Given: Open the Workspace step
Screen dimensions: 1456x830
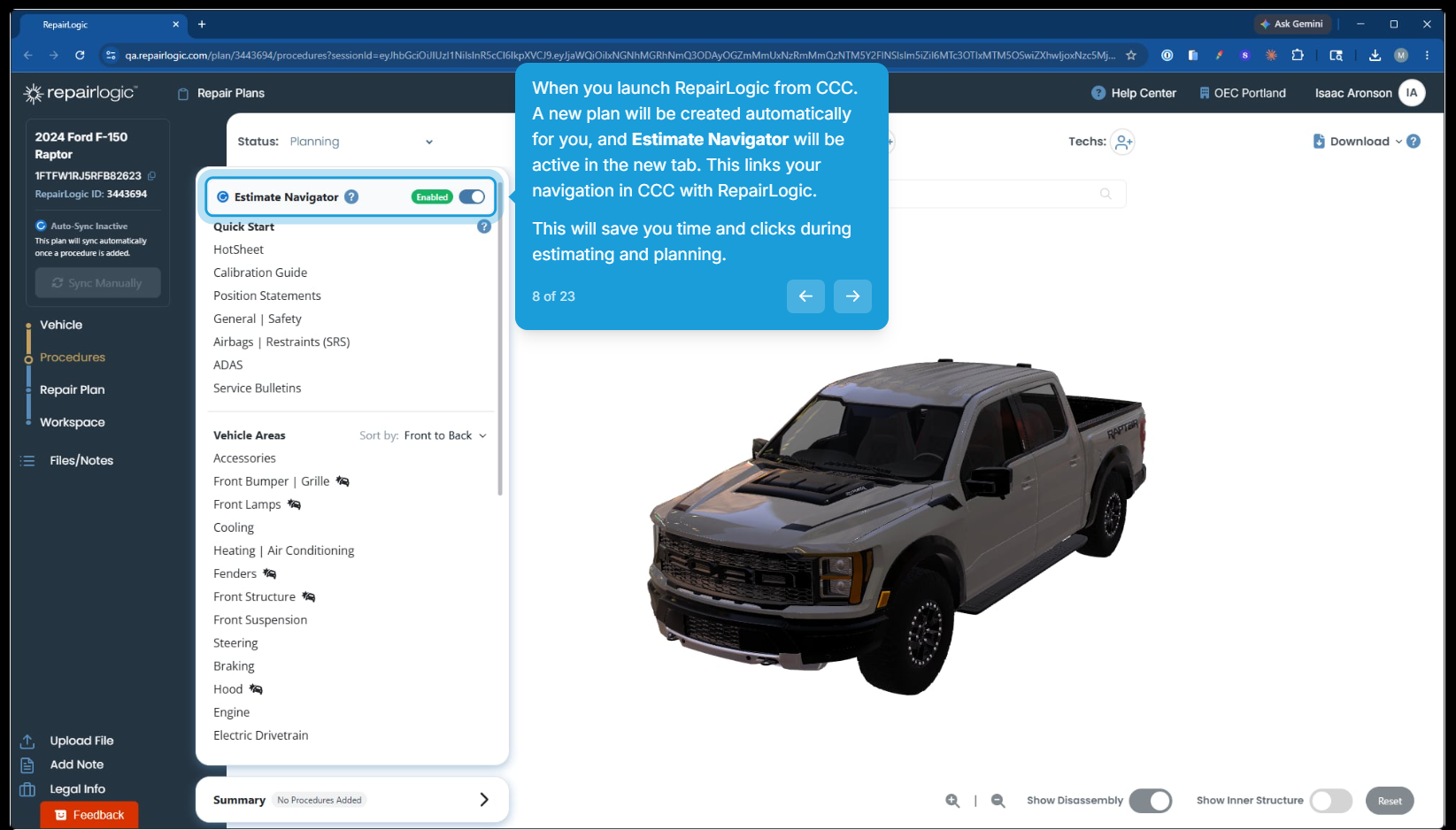Looking at the screenshot, I should click(73, 422).
